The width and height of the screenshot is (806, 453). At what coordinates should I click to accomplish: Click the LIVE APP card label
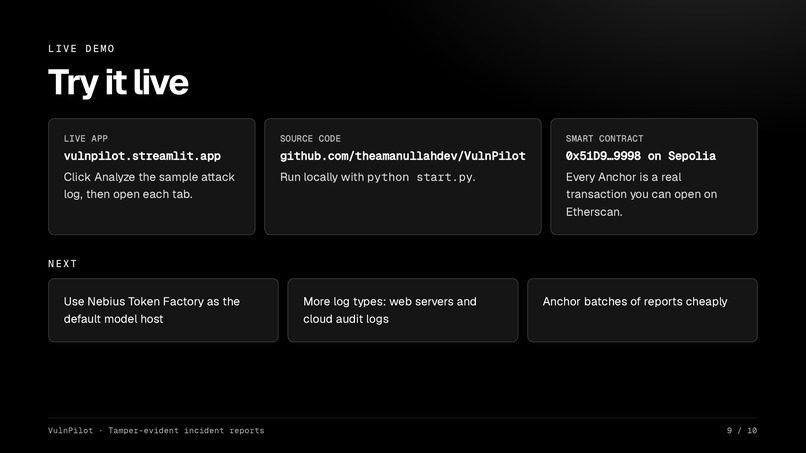(86, 139)
